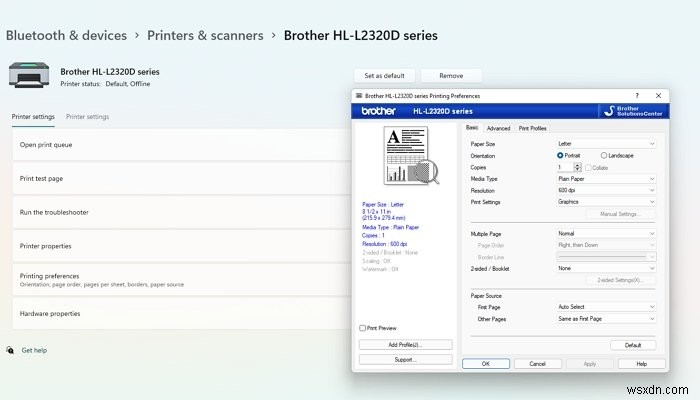Viewport: 700px width, 400px height.
Task: Click the Get help icon
Action: click(x=10, y=350)
